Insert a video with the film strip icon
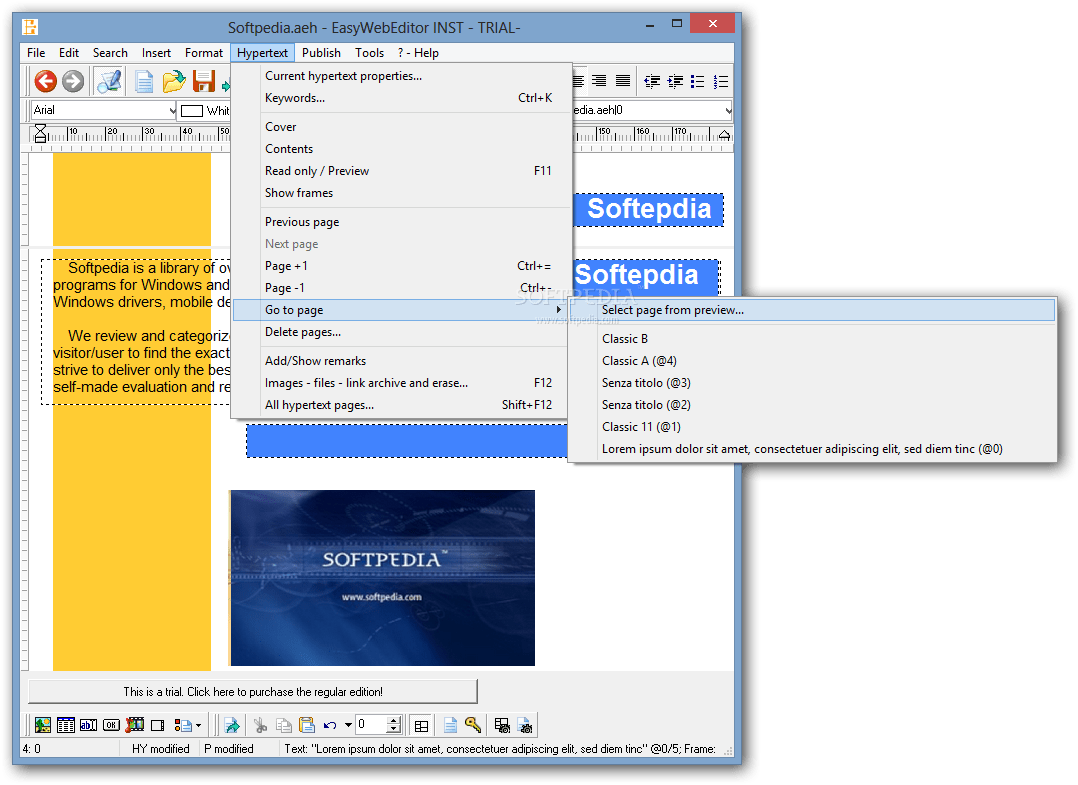 pyautogui.click(x=135, y=725)
